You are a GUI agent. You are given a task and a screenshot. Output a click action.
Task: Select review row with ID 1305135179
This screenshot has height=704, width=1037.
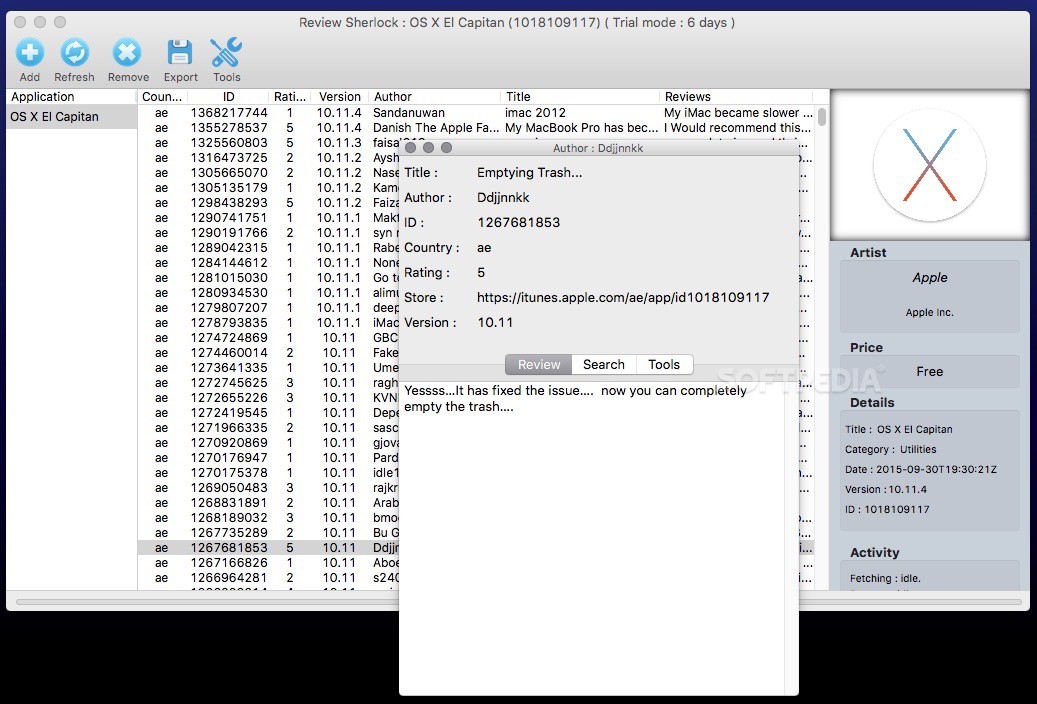pyautogui.click(x=268, y=188)
